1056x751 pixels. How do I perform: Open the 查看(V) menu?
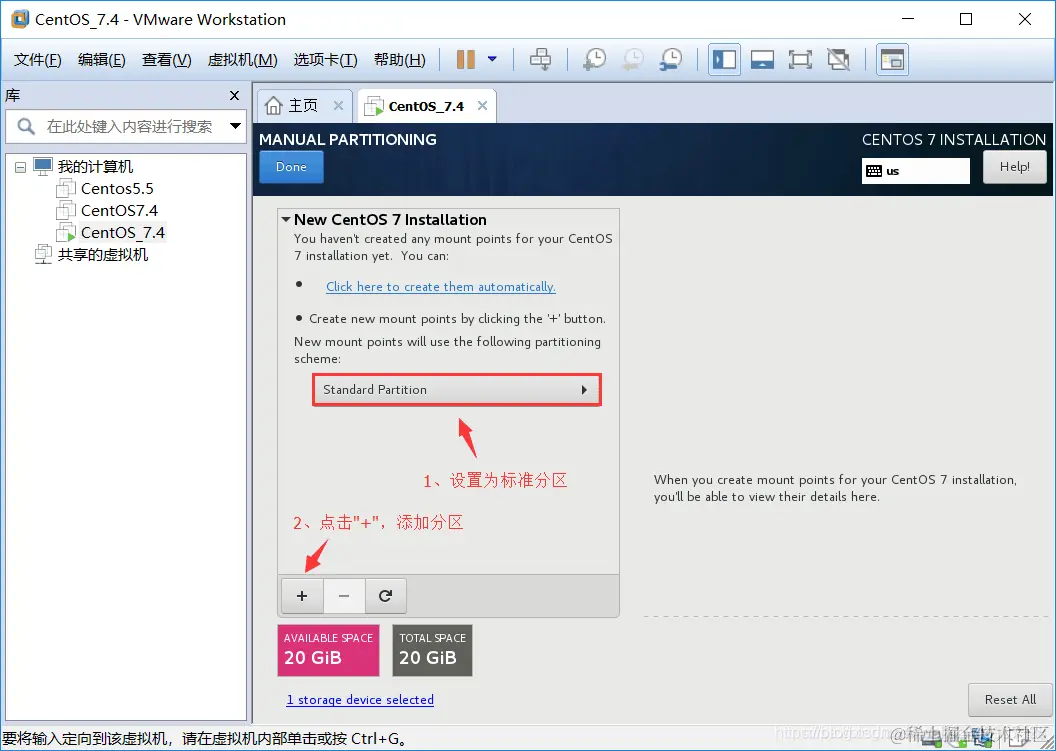point(166,60)
